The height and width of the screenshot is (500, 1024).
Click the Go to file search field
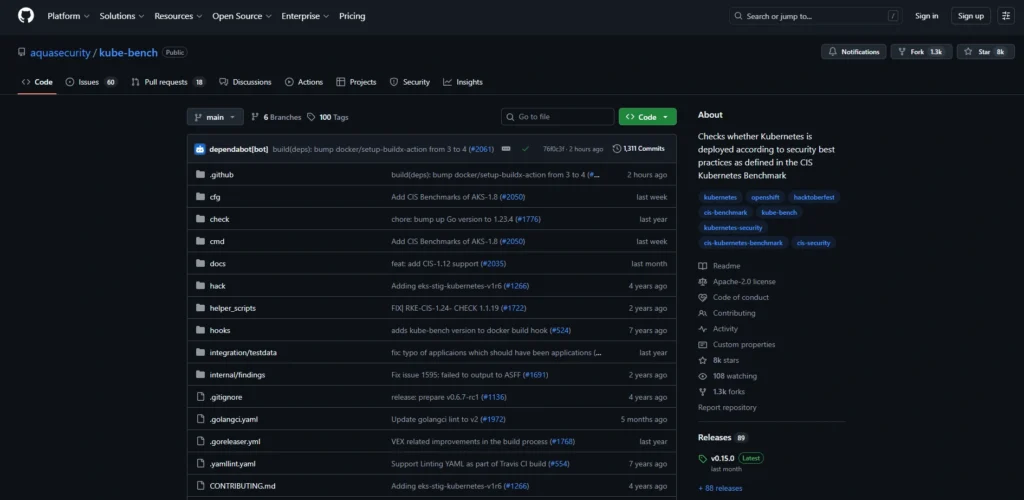[x=558, y=117]
